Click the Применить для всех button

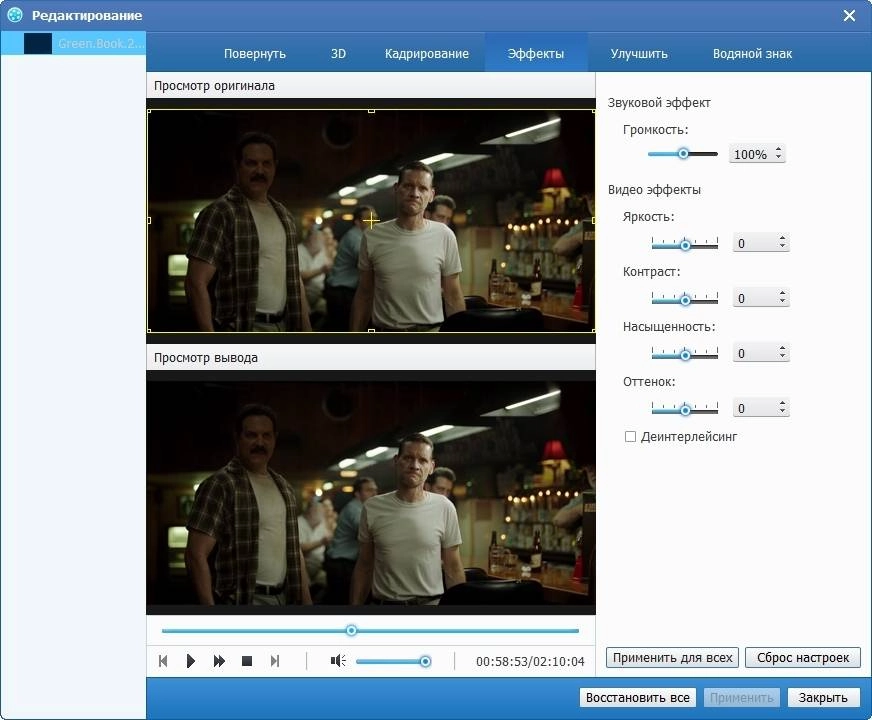click(x=672, y=658)
